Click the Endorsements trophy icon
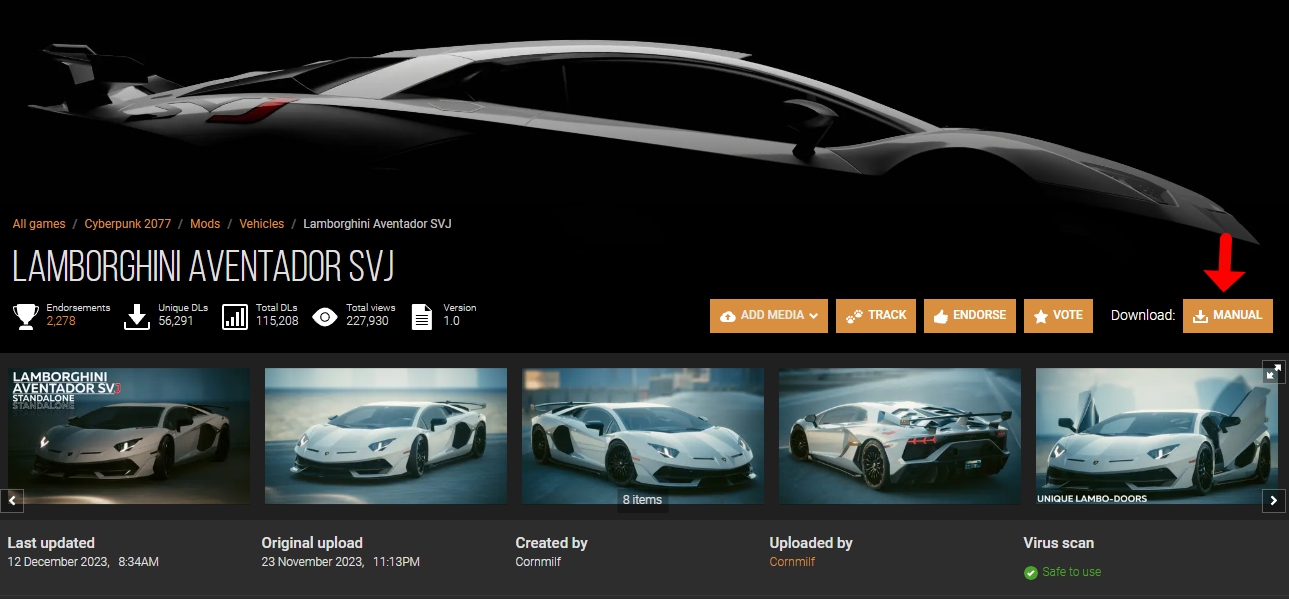1289x599 pixels. pyautogui.click(x=26, y=316)
